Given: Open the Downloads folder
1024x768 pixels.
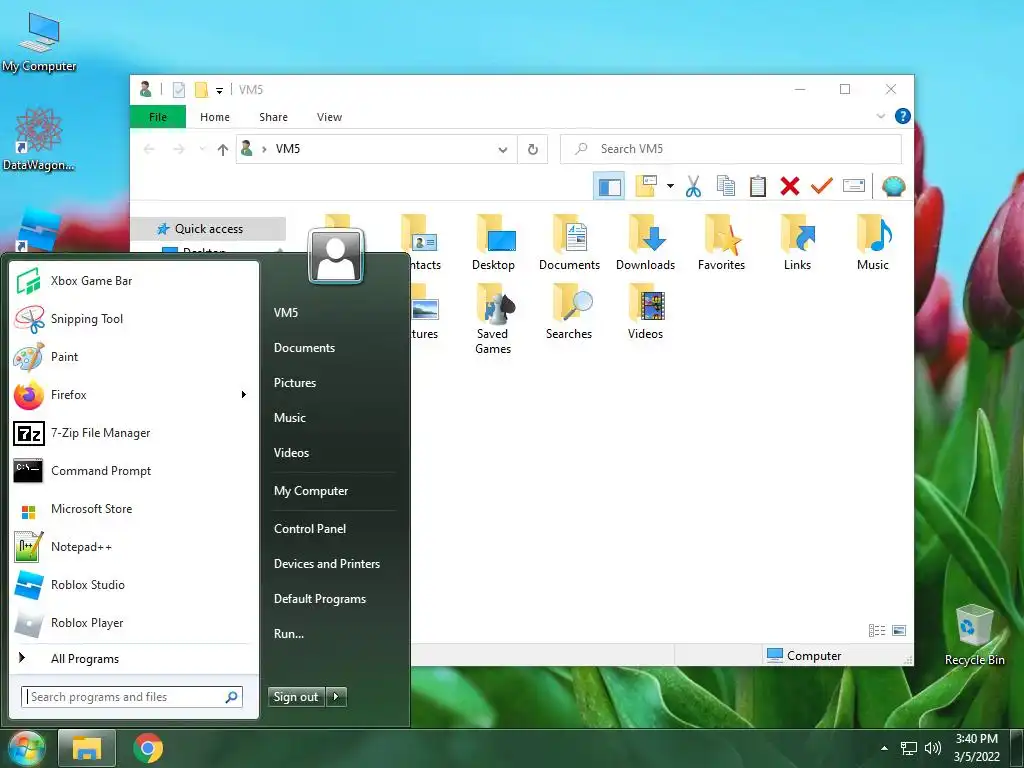Looking at the screenshot, I should [645, 242].
